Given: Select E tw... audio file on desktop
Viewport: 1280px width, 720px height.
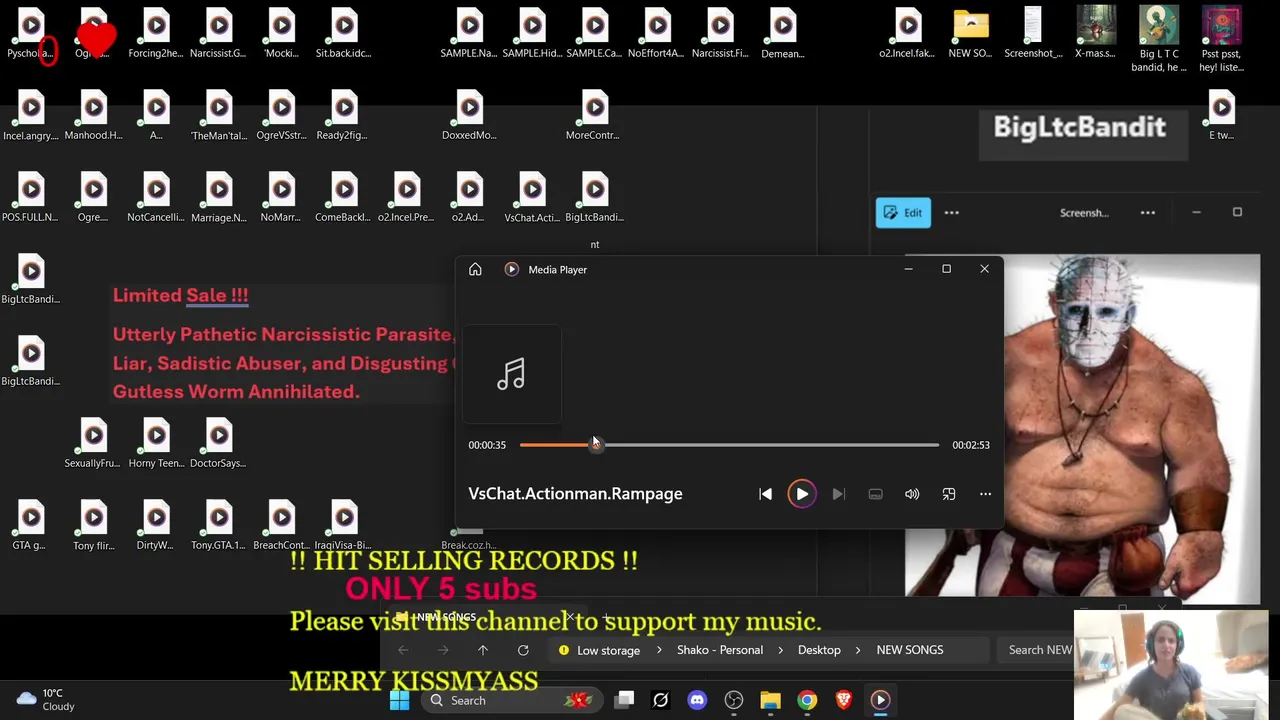Looking at the screenshot, I should (x=1221, y=116).
